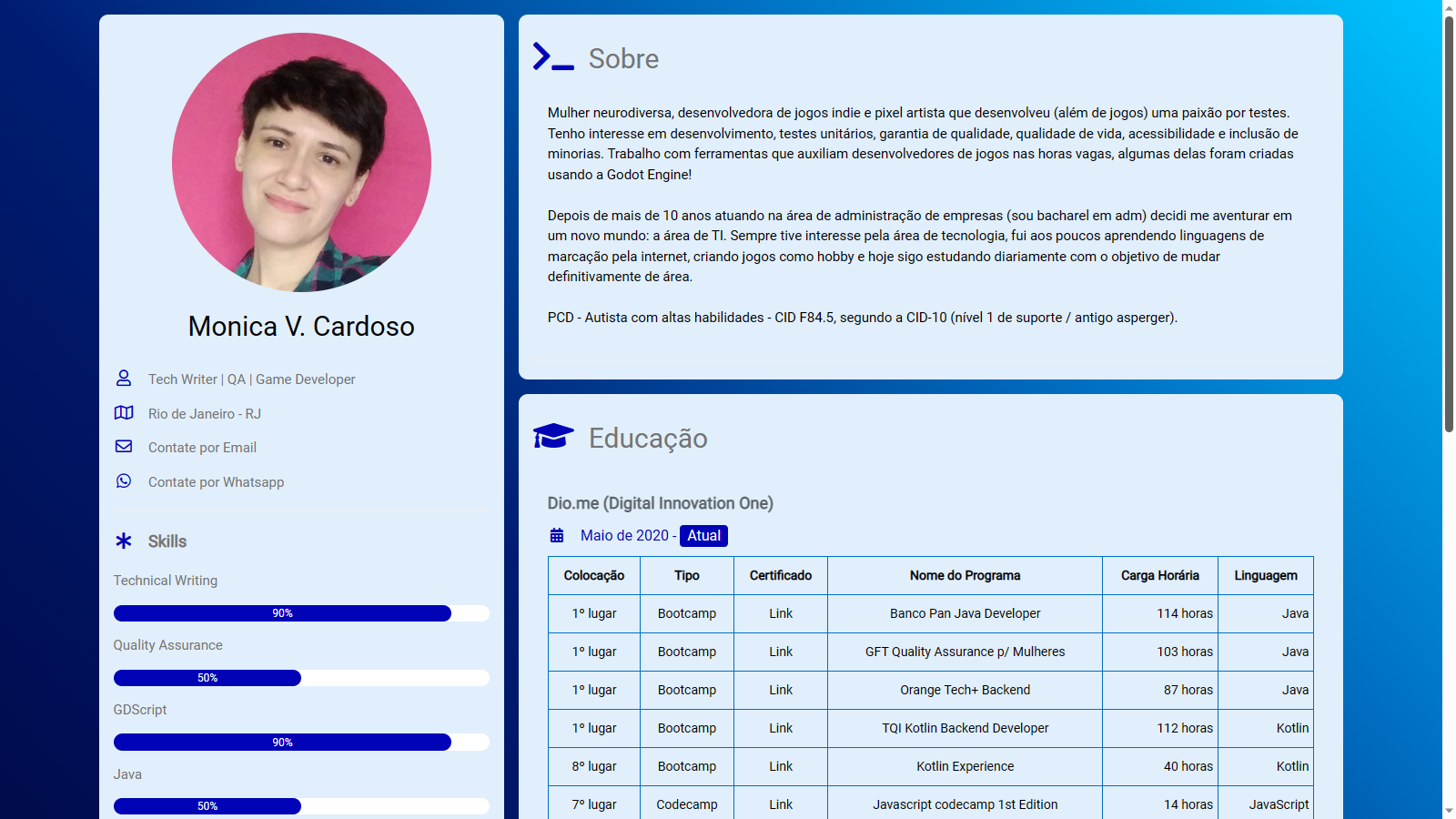Click the map icon beside Rio de Janeiro
The image size is (1456, 819).
tap(124, 412)
